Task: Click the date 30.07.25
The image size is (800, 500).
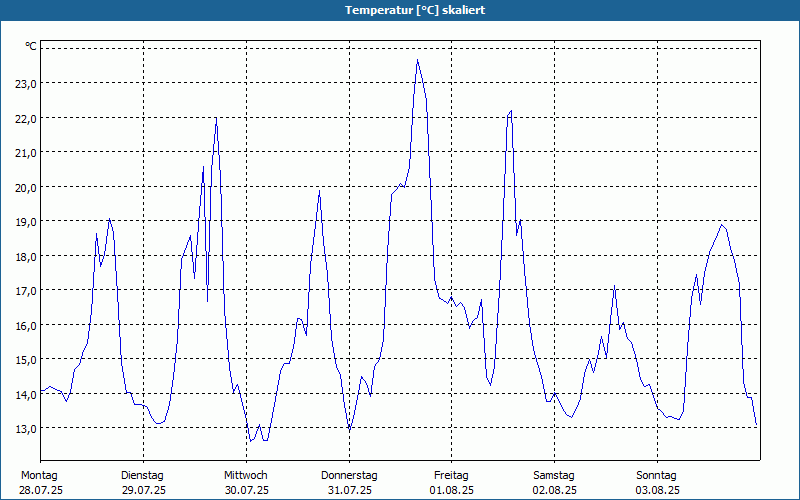Action: [247, 490]
